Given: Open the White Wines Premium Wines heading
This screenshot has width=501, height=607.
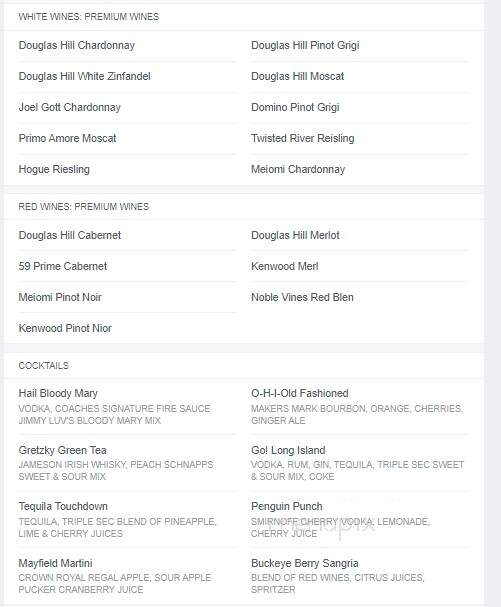Looking at the screenshot, I should 89,17.
